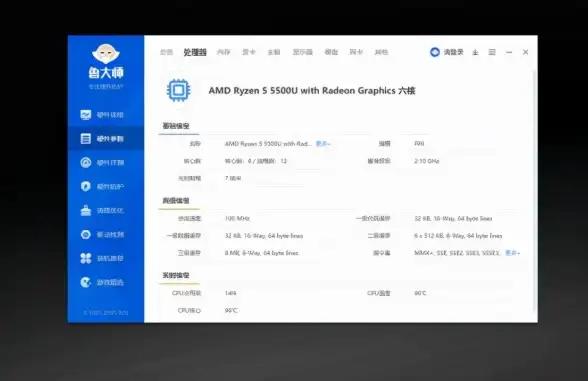Click the CPU temperature value on the right
The image size is (588, 381).
pyautogui.click(x=420, y=293)
